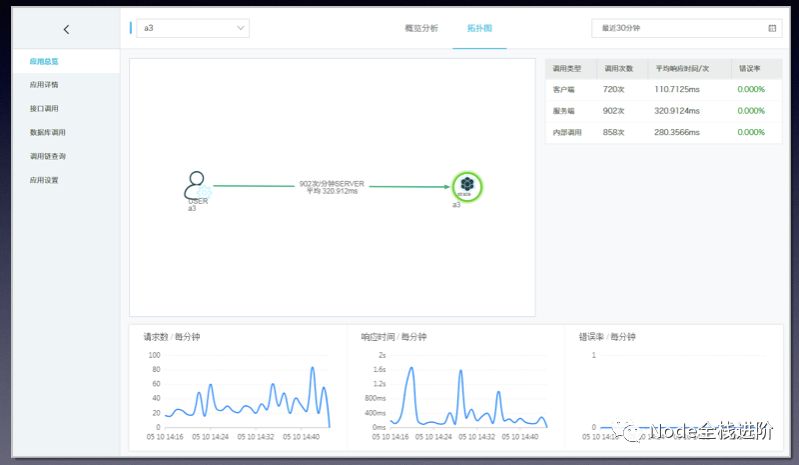
Task: Go to 接口调用 in the sidebar
Action: pyautogui.click(x=44, y=108)
